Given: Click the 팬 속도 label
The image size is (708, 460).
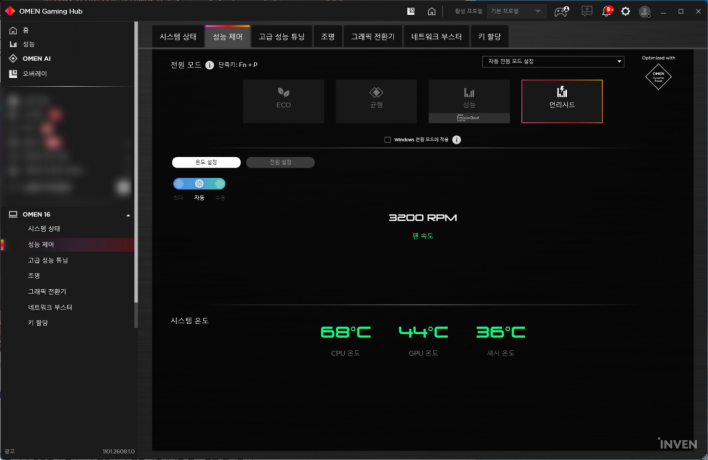Looking at the screenshot, I should tap(423, 236).
